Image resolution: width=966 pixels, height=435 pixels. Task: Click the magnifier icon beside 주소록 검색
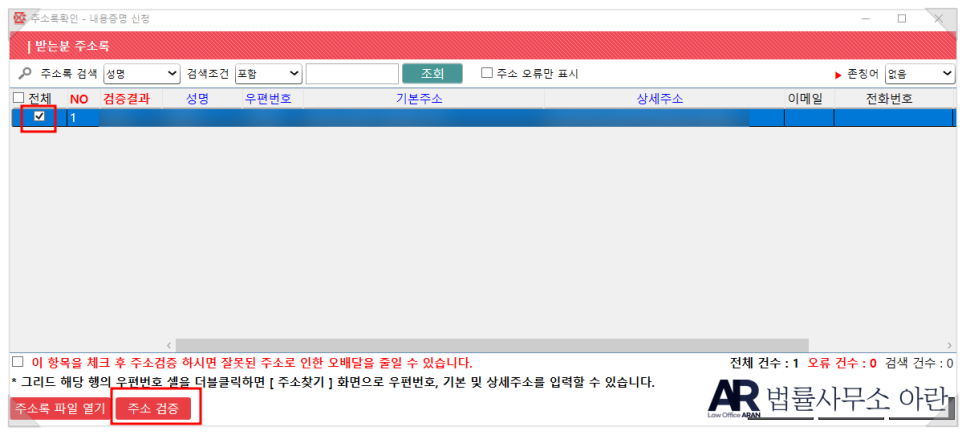tap(25, 74)
